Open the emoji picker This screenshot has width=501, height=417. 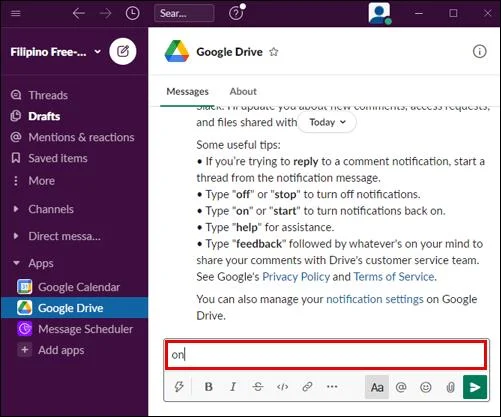(426, 387)
